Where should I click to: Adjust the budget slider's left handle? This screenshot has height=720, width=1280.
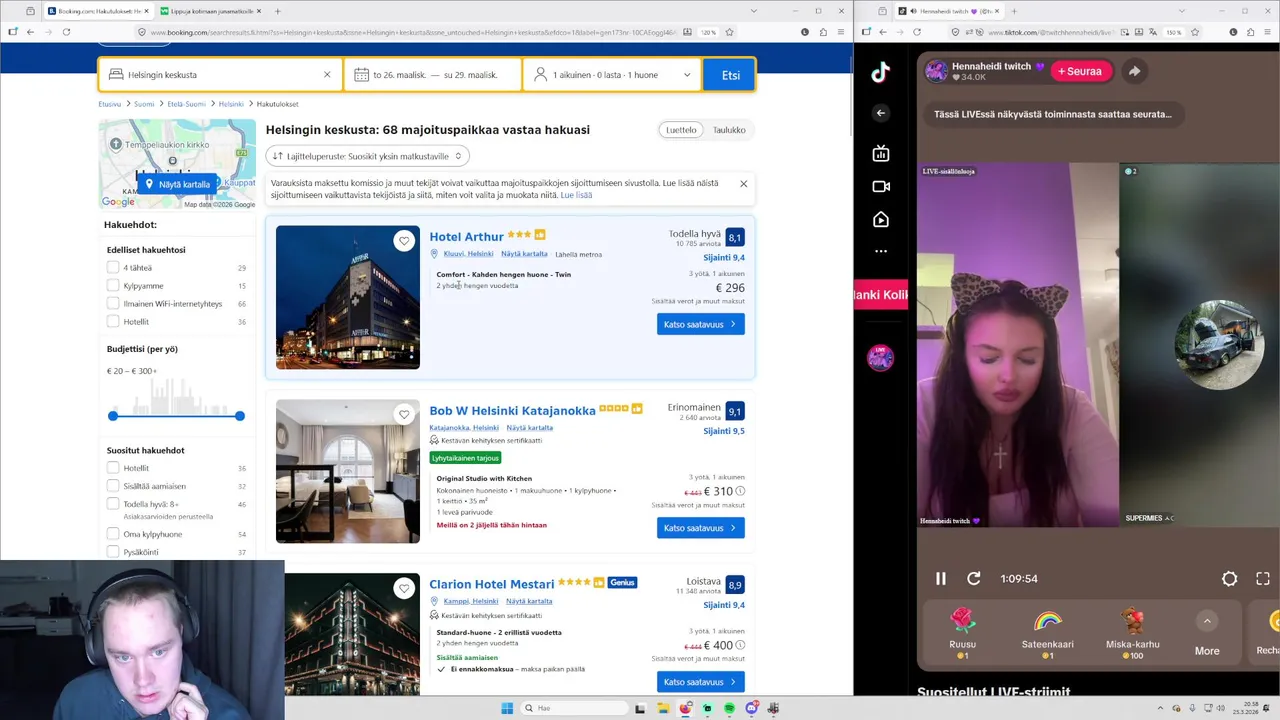113,415
